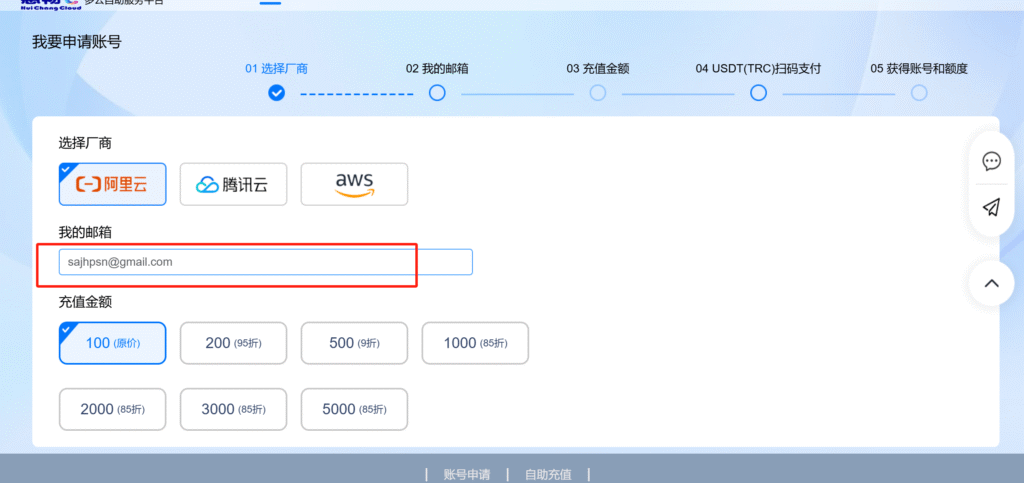Click the 充值金额 section label
The height and width of the screenshot is (483, 1024).
[85, 303]
